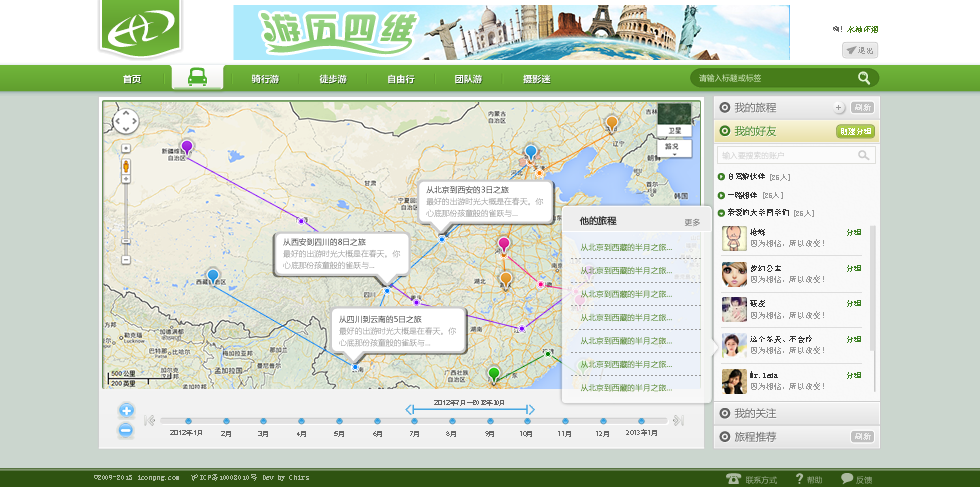
Task: Click the 创建分组 button
Action: [x=855, y=131]
